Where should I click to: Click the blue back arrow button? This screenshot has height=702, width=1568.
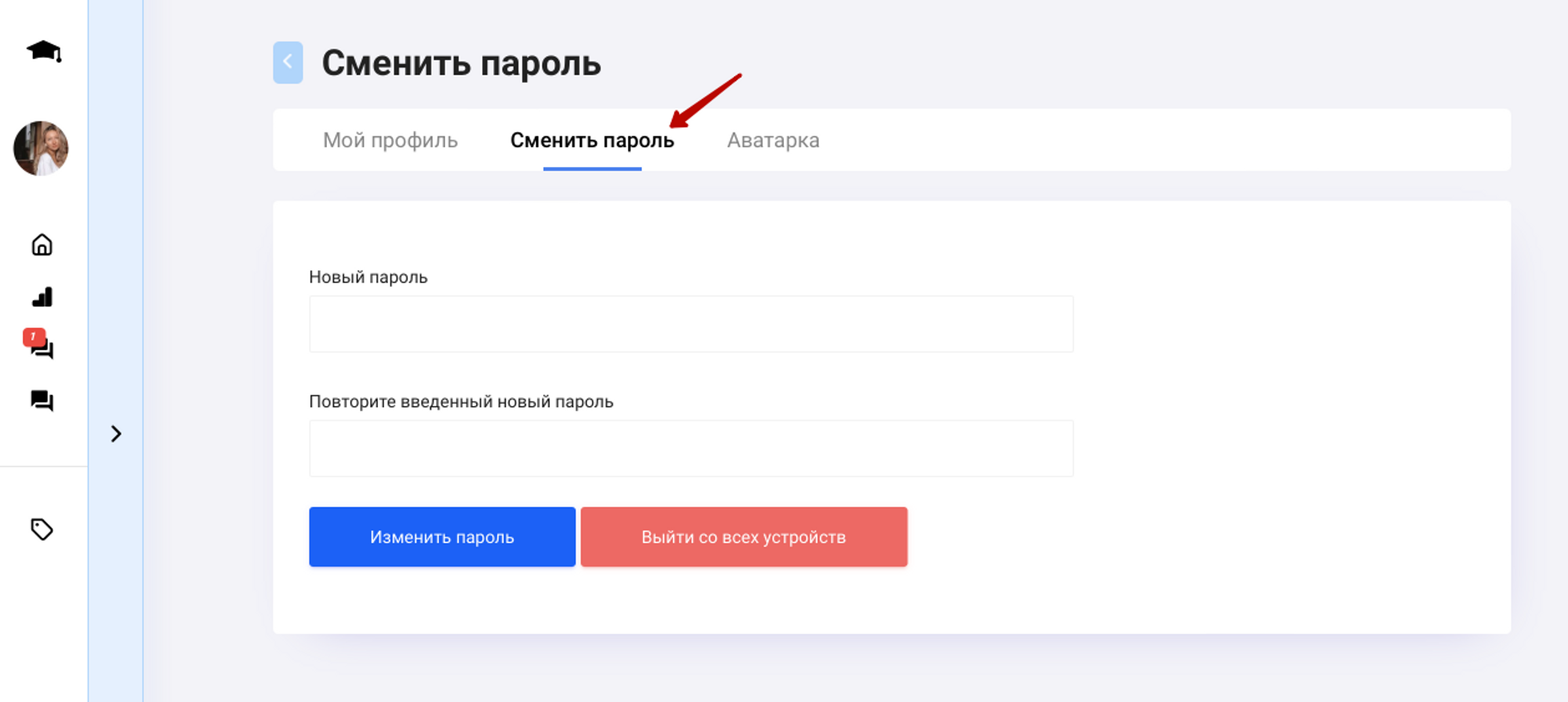click(x=288, y=63)
